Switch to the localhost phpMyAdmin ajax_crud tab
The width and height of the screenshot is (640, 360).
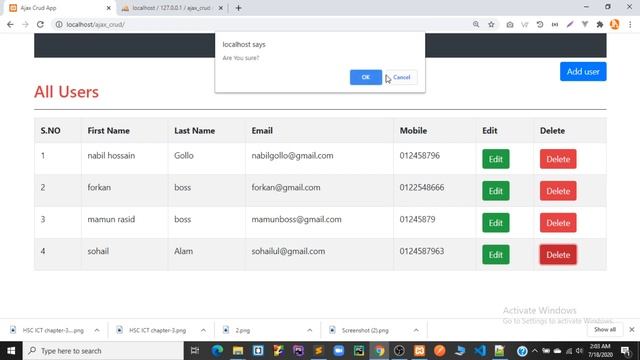pos(171,8)
